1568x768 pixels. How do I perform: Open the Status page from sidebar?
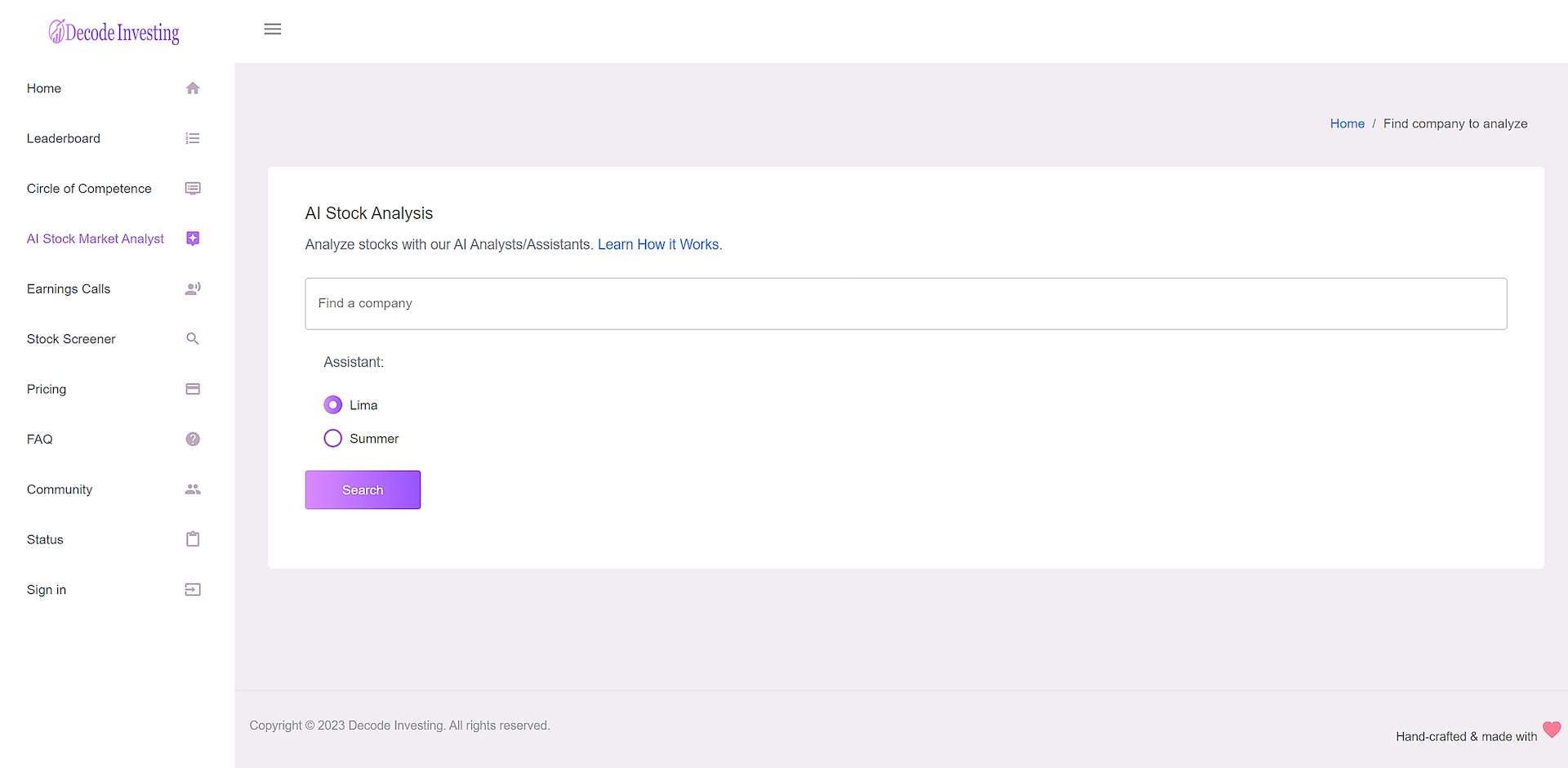click(x=45, y=540)
